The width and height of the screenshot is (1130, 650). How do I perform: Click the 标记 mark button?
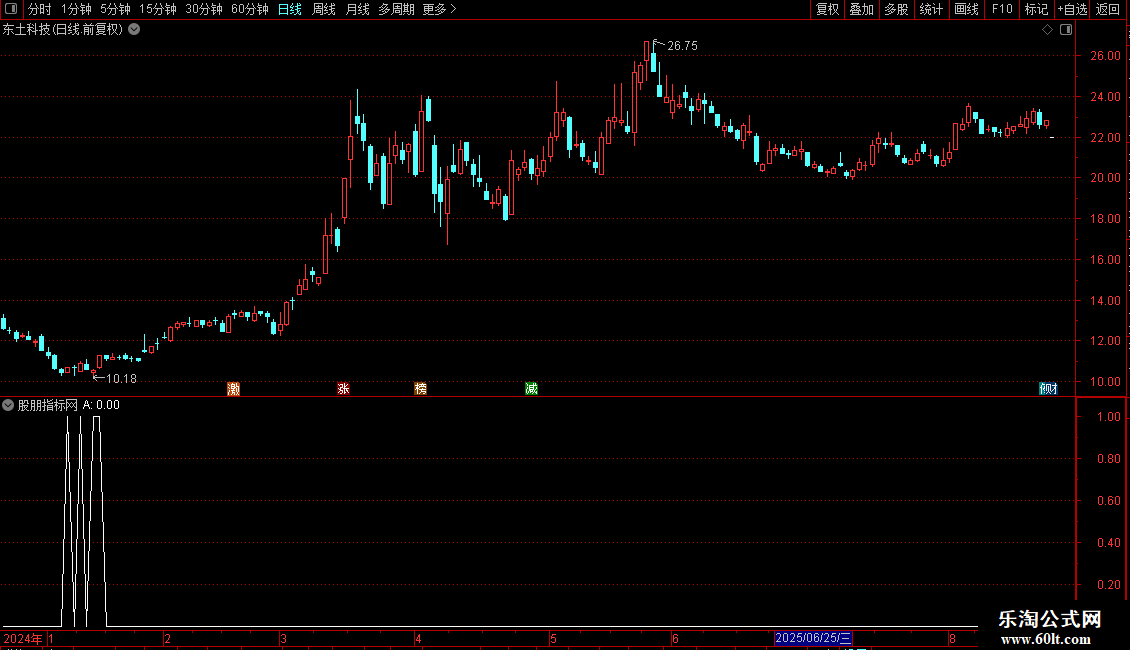coord(1036,9)
